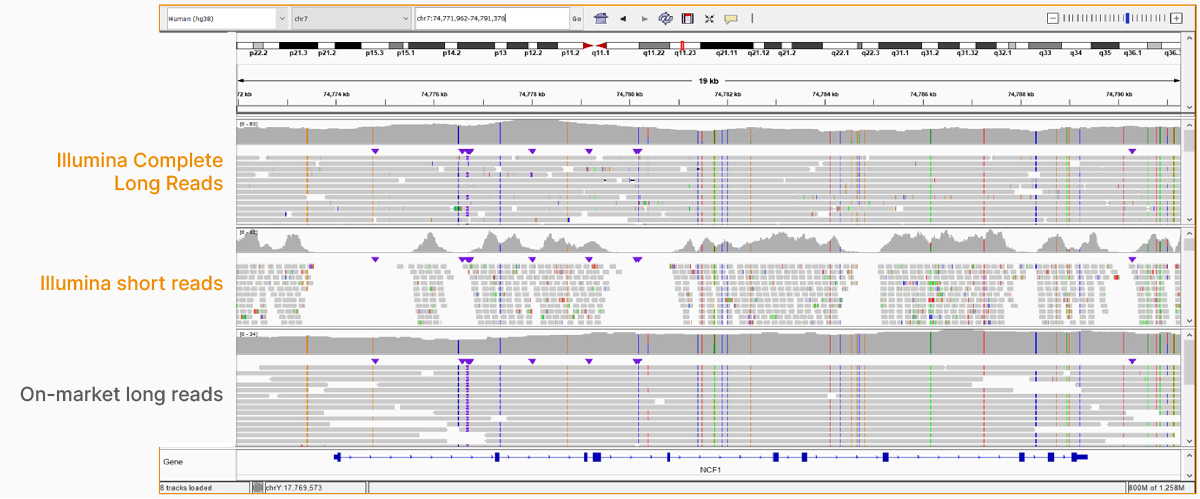Go back to previous locus with left arrow
Screen dimensions: 1200x499
[x=624, y=18]
